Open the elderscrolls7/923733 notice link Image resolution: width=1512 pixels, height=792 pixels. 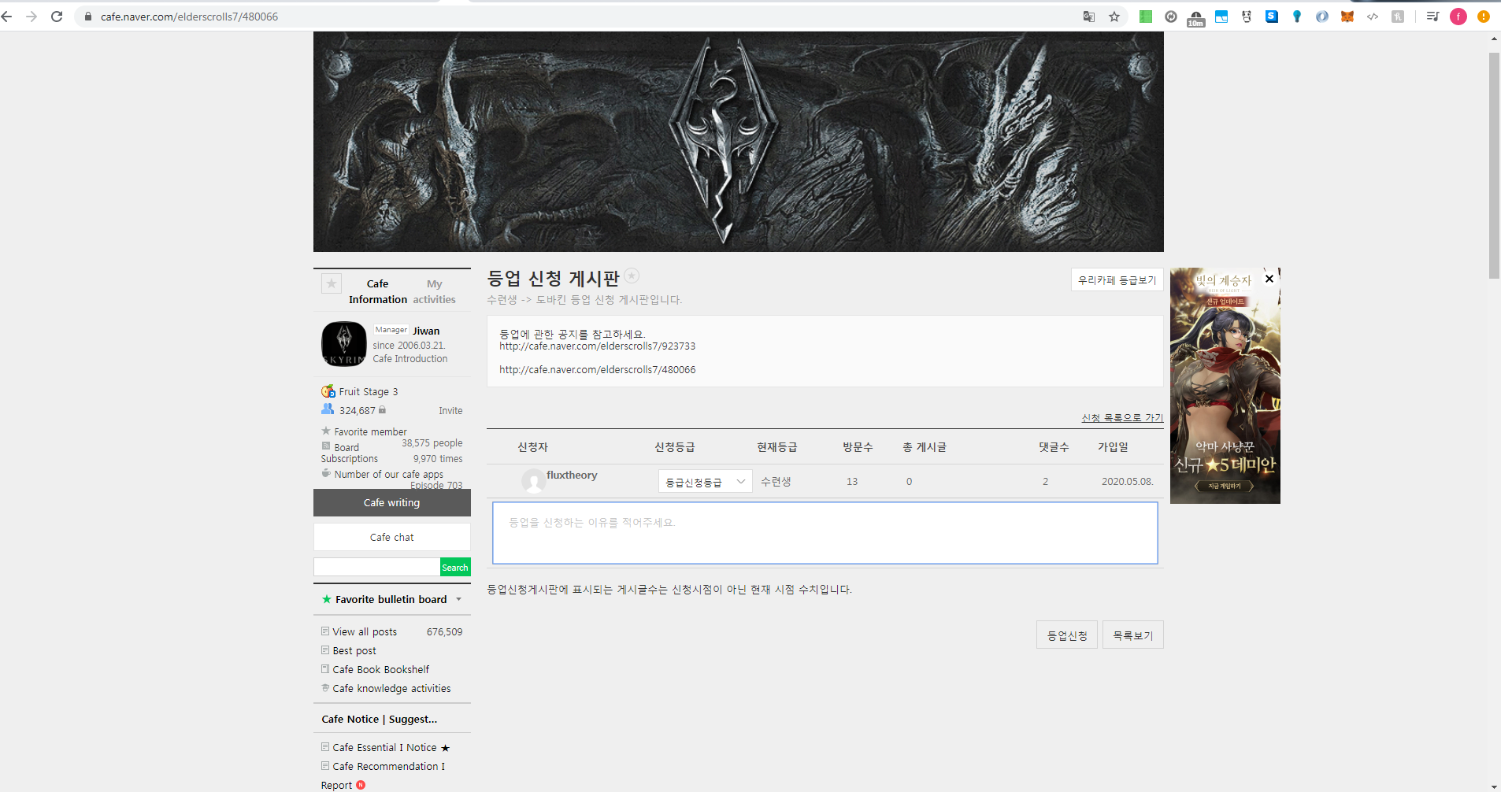click(x=598, y=346)
